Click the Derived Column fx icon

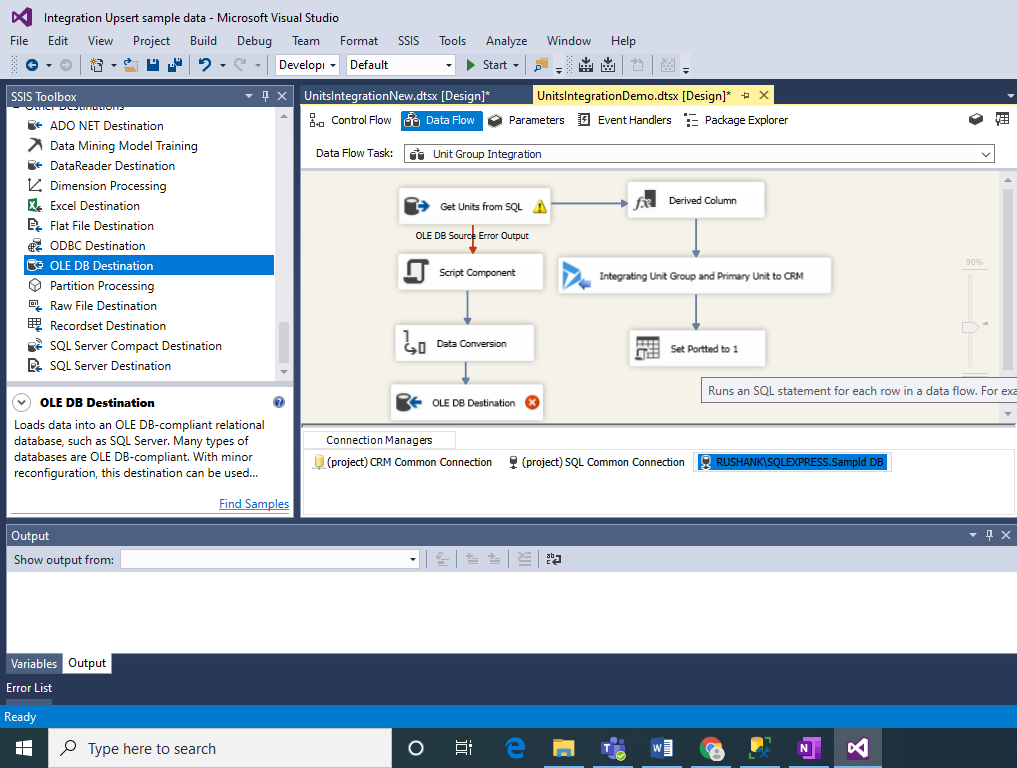(645, 200)
